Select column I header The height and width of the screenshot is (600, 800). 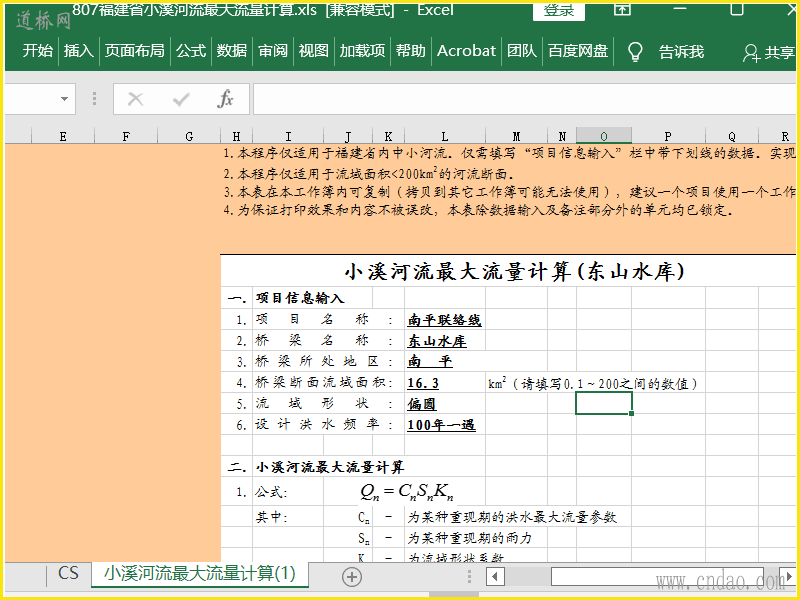(x=288, y=136)
